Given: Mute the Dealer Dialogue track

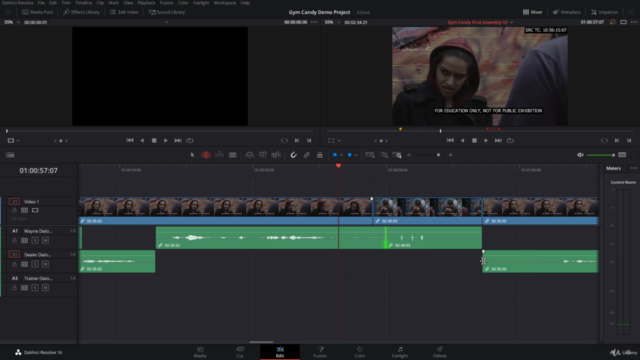Looking at the screenshot, I should point(45,264).
